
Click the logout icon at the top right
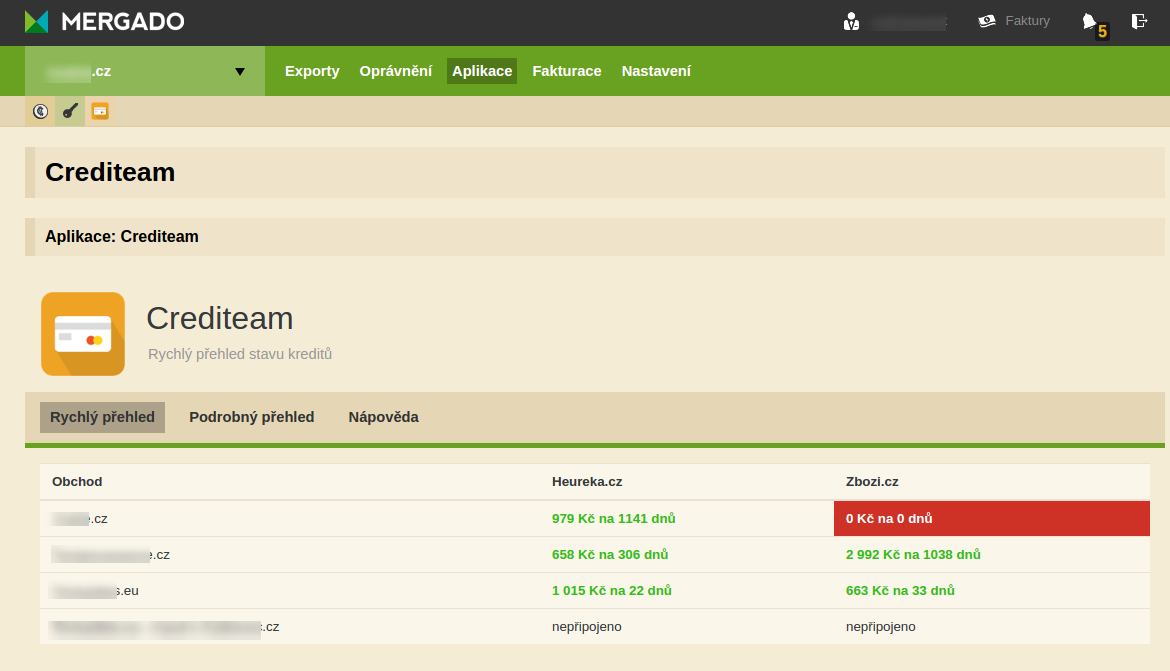[x=1139, y=21]
